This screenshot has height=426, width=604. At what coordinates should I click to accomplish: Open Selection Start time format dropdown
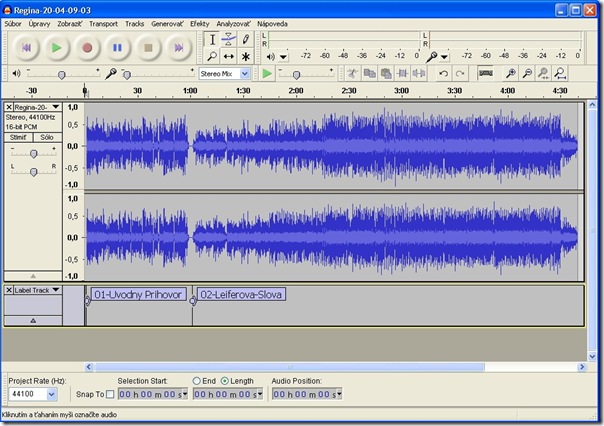pos(185,394)
